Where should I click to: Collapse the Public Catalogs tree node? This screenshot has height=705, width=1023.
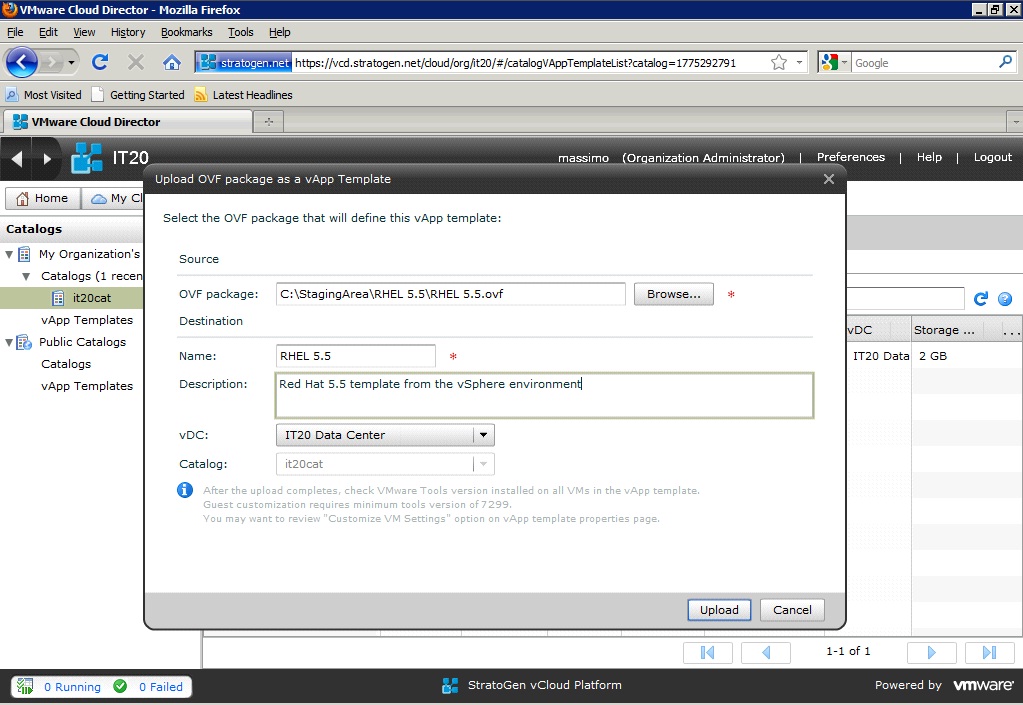(x=9, y=342)
